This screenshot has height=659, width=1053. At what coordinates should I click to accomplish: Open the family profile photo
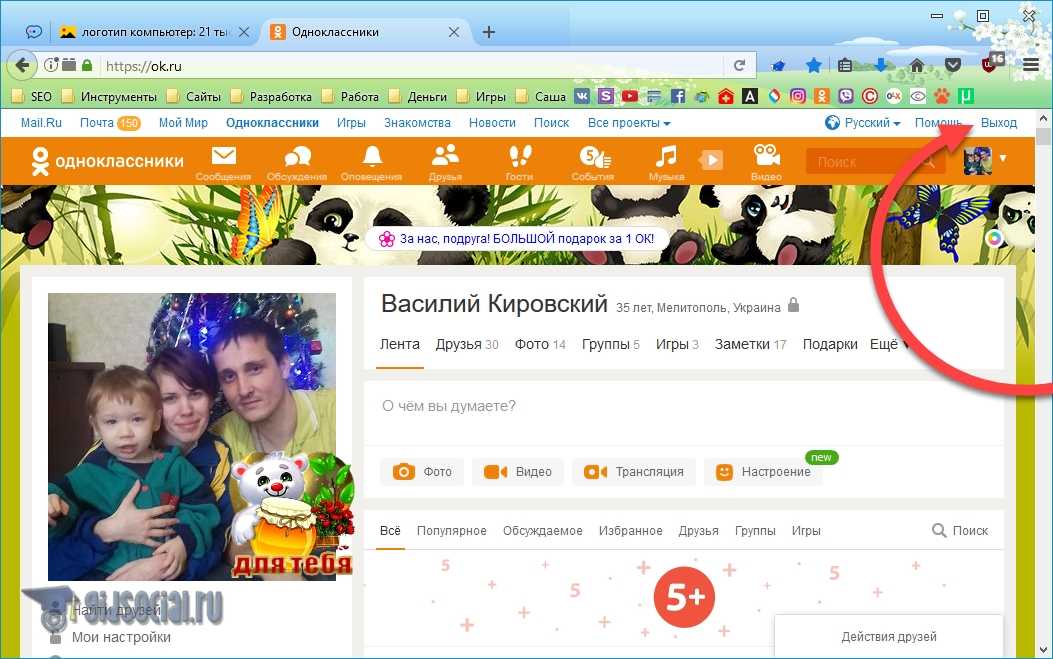[192, 436]
